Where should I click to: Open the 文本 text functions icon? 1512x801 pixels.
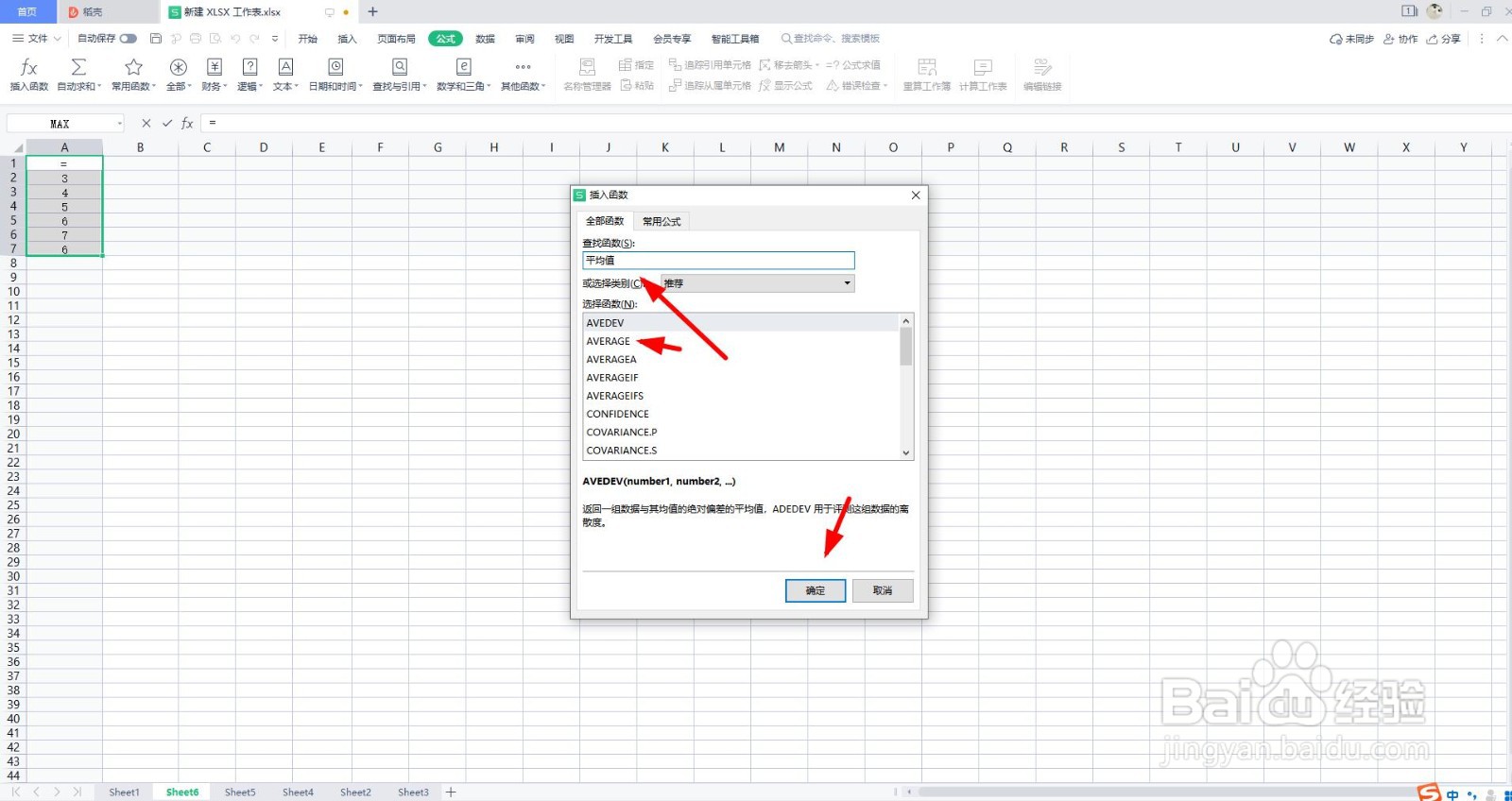click(x=285, y=67)
